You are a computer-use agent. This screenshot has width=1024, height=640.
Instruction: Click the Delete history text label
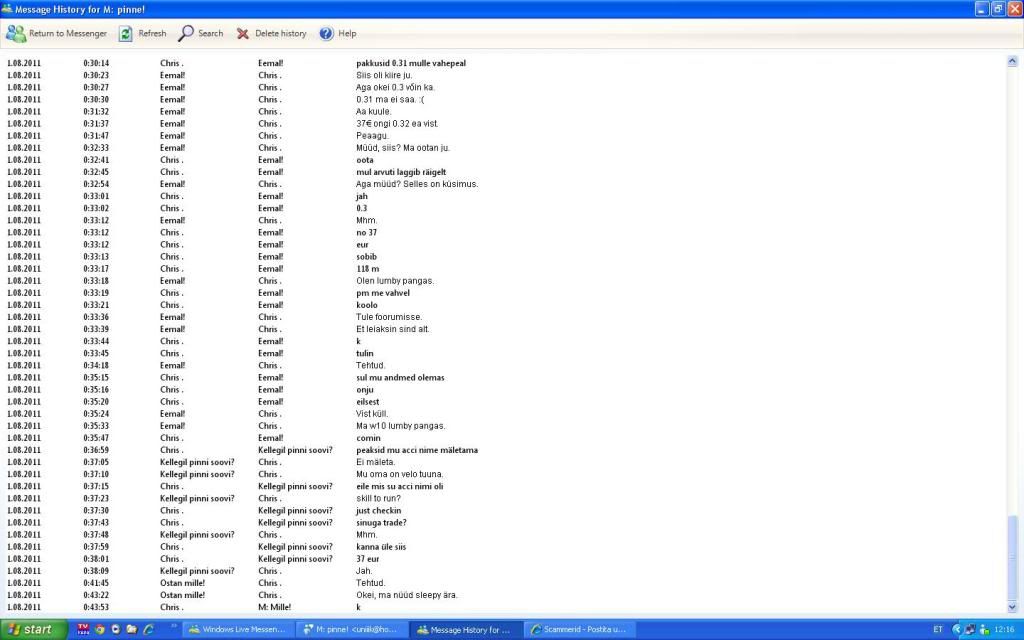tap(280, 33)
